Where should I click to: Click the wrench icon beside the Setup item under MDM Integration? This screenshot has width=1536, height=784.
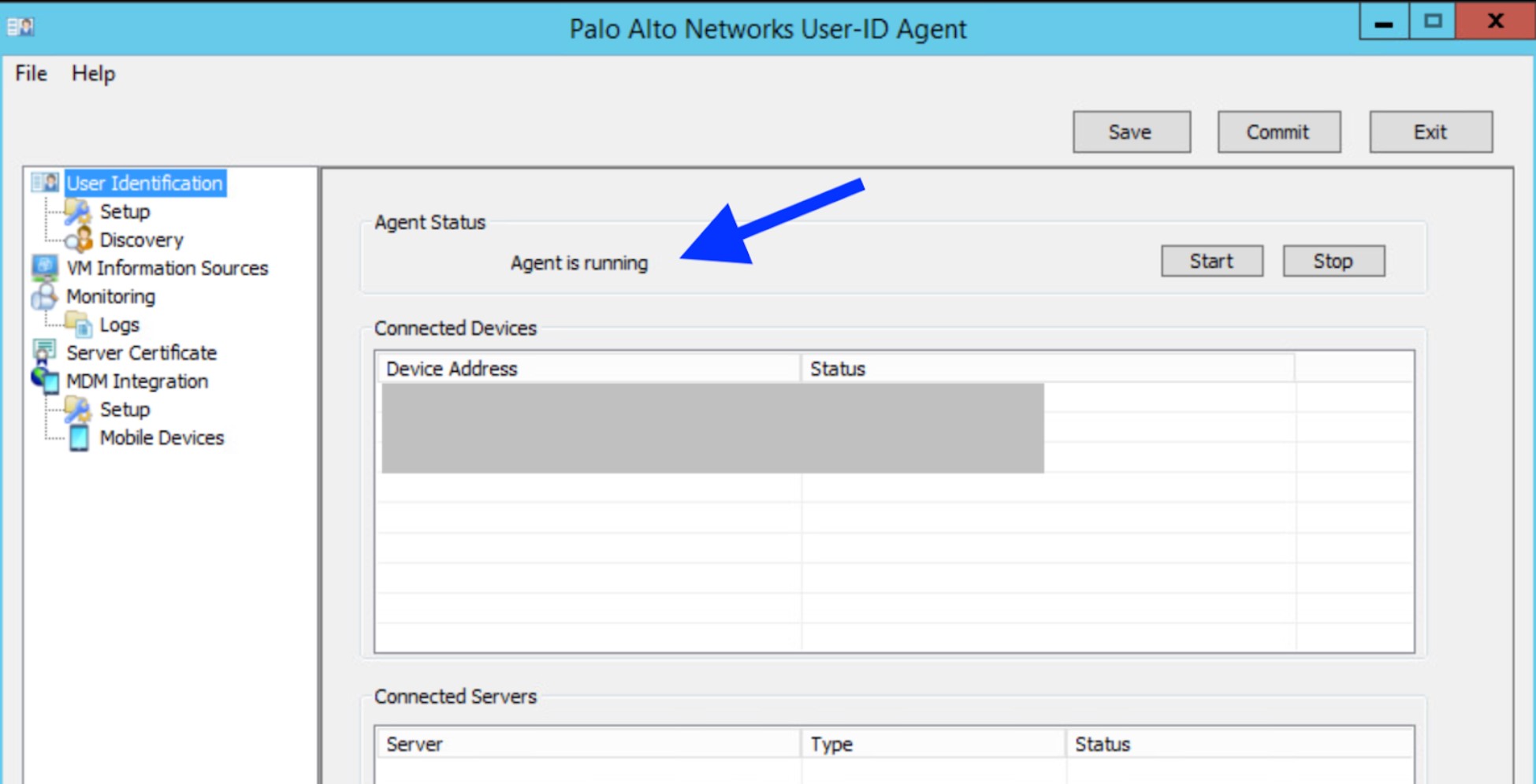pyautogui.click(x=77, y=409)
